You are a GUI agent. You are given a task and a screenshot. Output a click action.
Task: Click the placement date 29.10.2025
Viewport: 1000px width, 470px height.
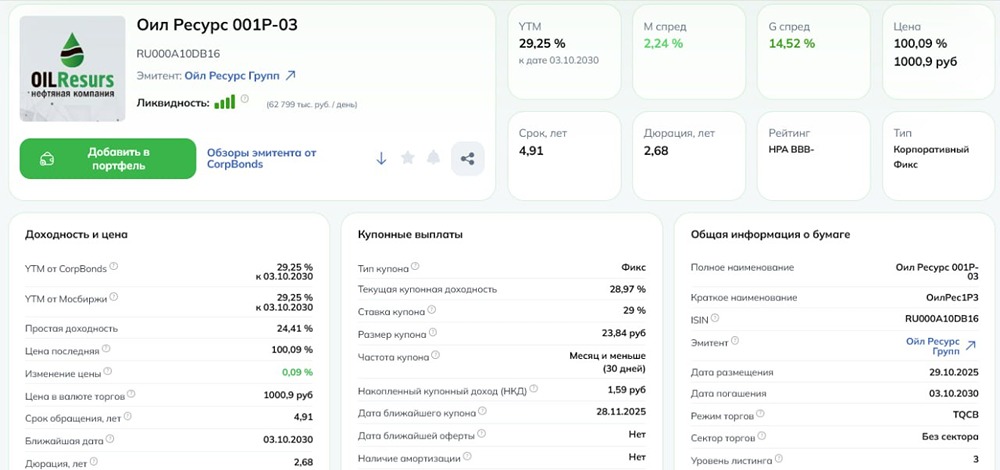(x=953, y=372)
